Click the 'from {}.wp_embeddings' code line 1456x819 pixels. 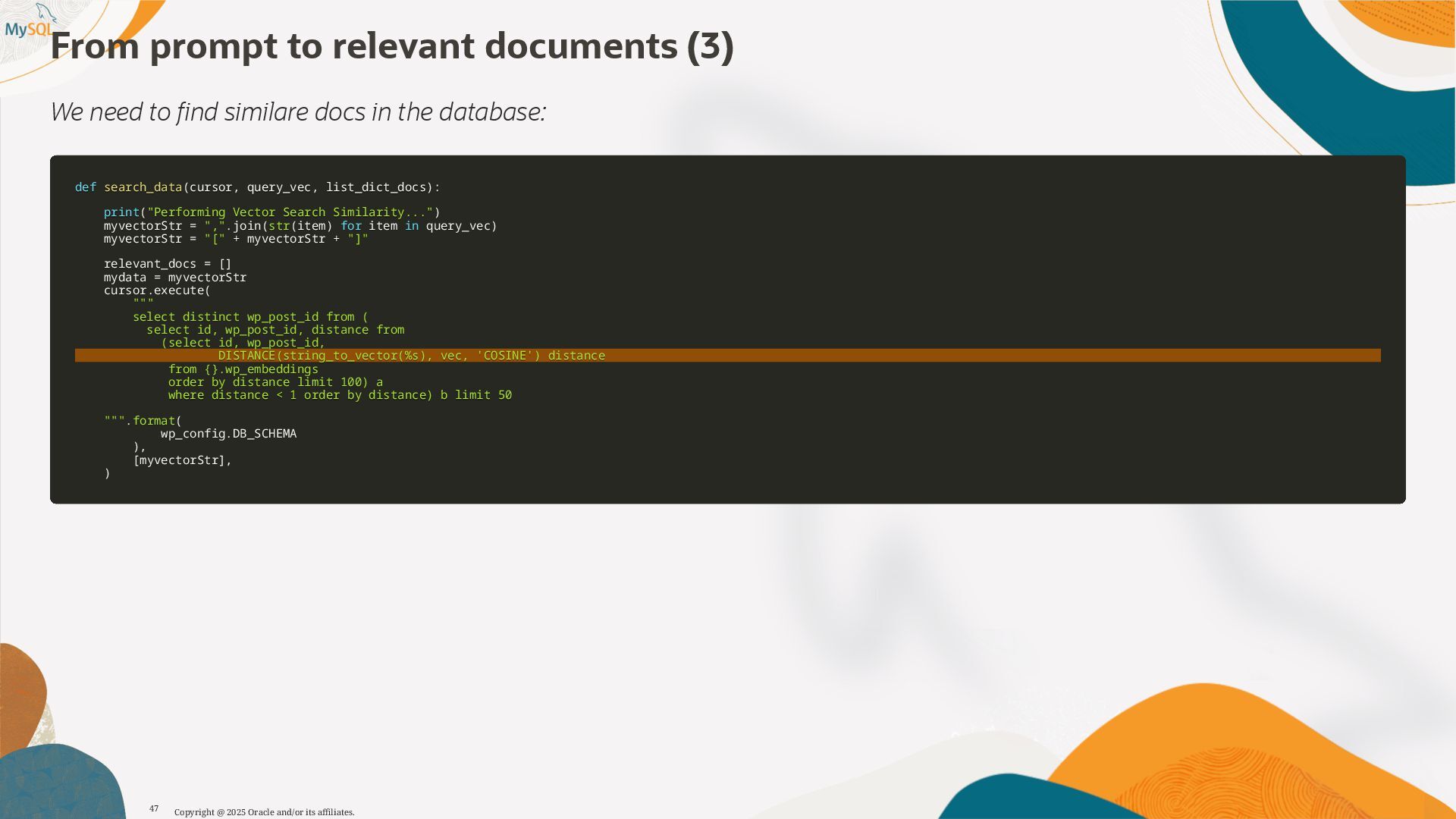coord(243,369)
